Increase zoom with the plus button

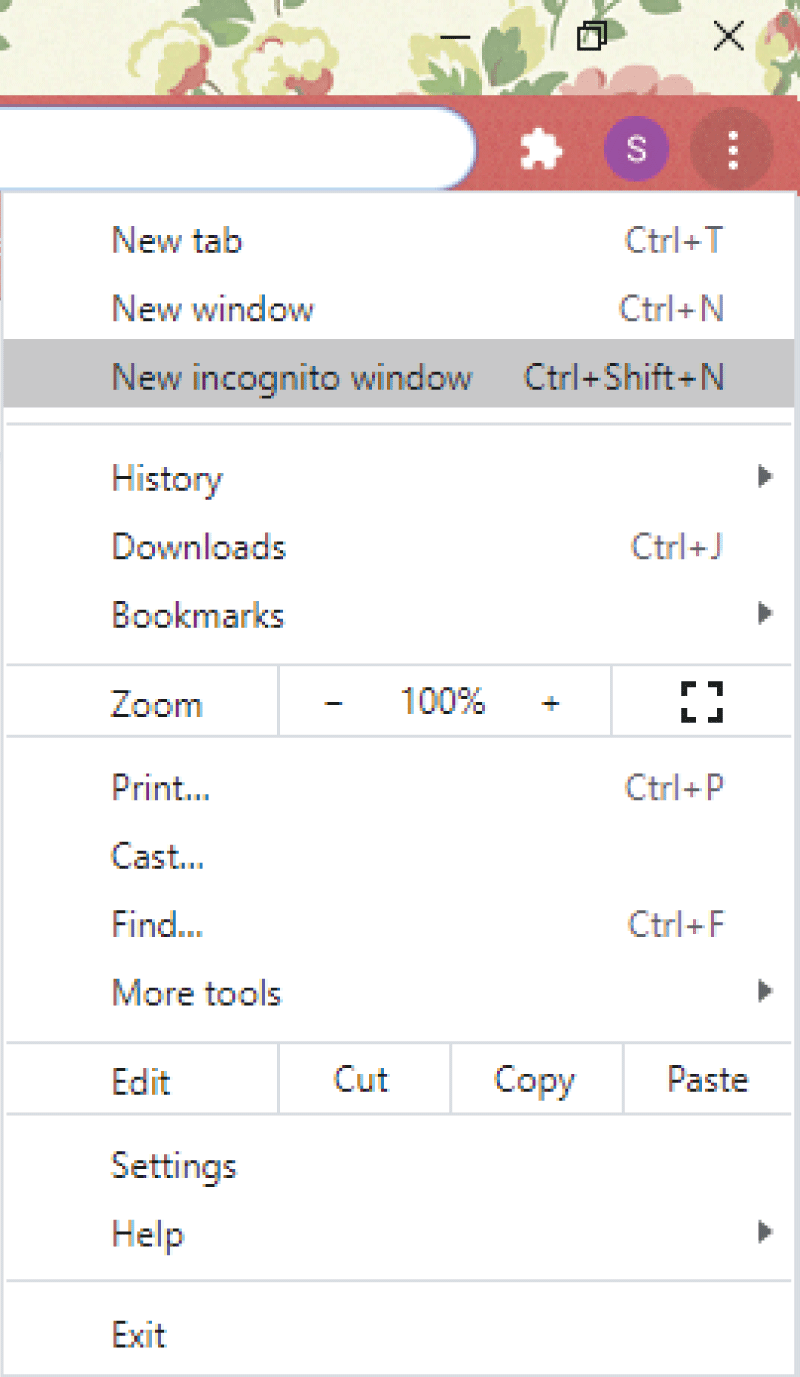(x=550, y=703)
